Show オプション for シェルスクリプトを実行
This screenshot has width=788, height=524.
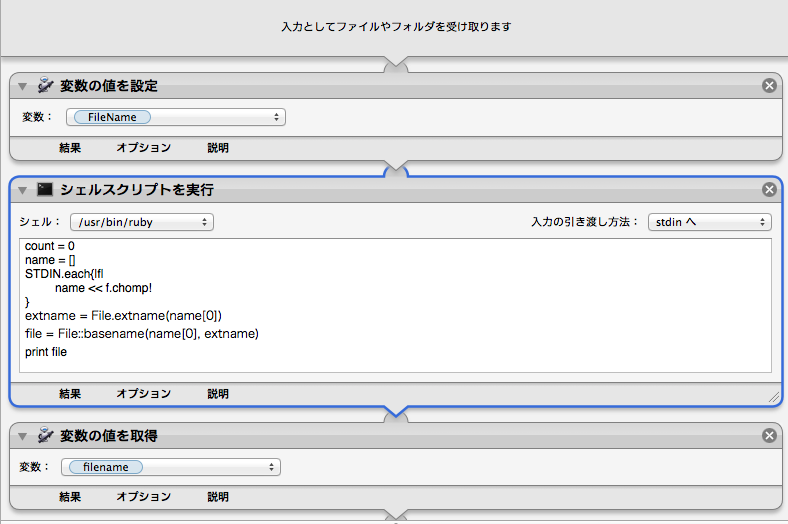(144, 393)
